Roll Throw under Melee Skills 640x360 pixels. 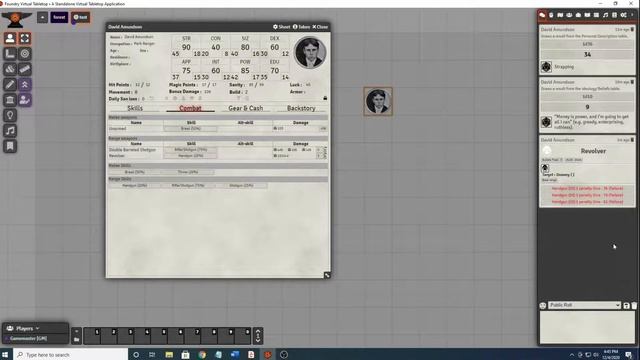(x=187, y=172)
